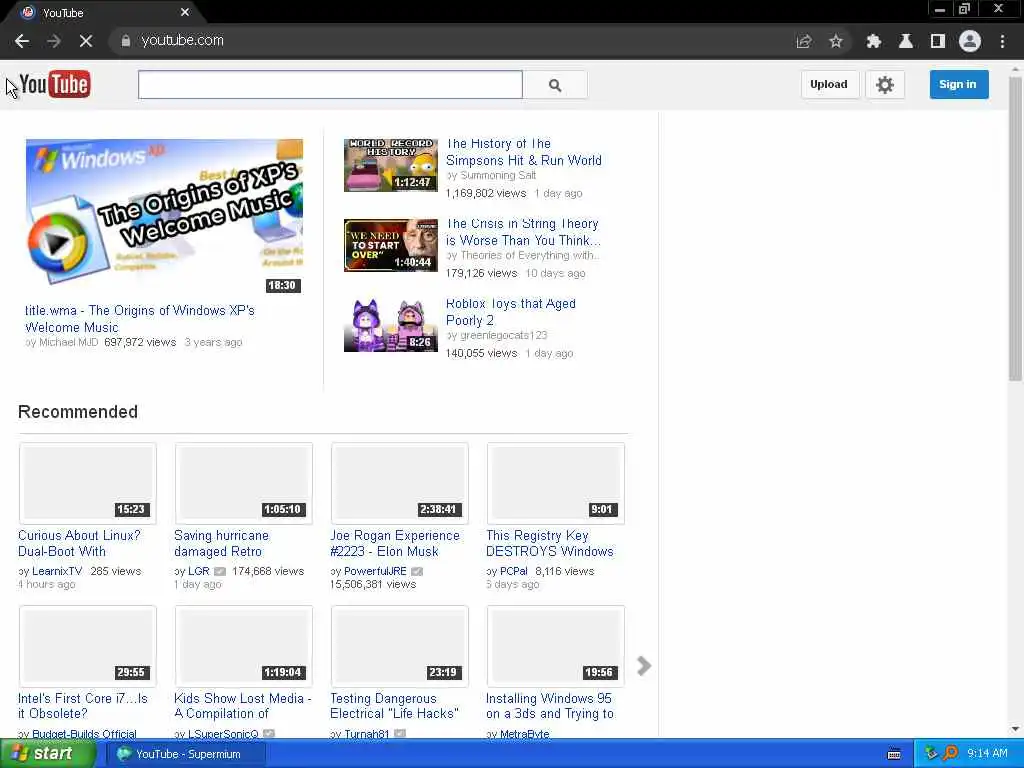
Task: Visit the LearnixTV channel link
Action: (x=57, y=571)
